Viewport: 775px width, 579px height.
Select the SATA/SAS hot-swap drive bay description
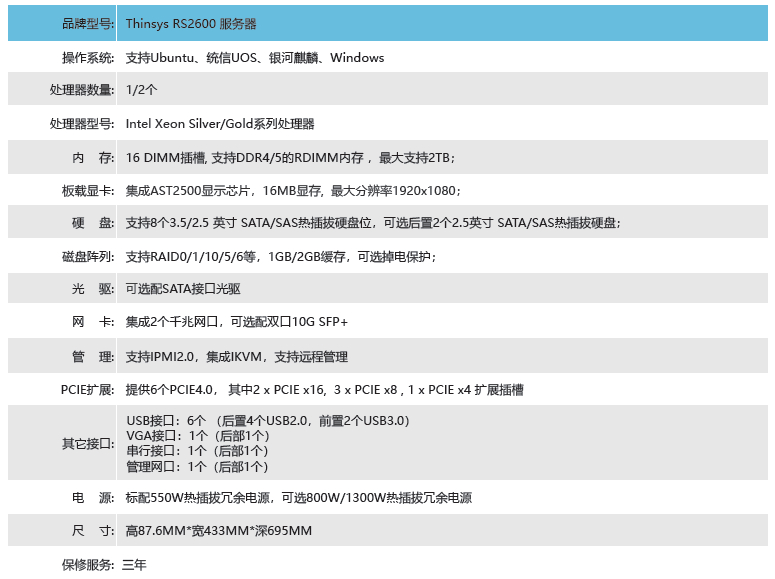pyautogui.click(x=373, y=223)
